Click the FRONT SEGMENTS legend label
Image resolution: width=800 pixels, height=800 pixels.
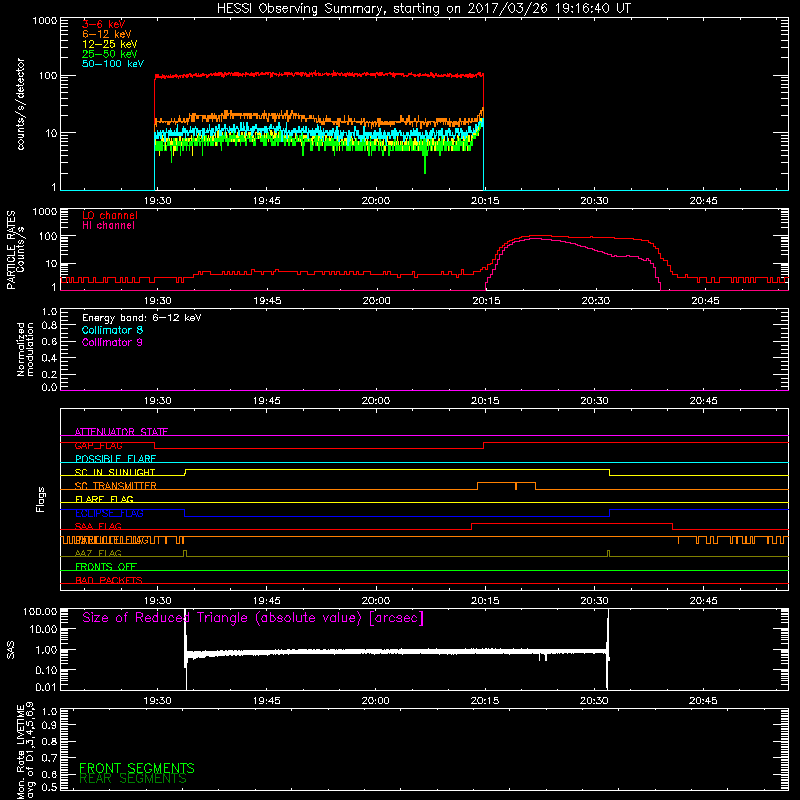pyautogui.click(x=137, y=768)
